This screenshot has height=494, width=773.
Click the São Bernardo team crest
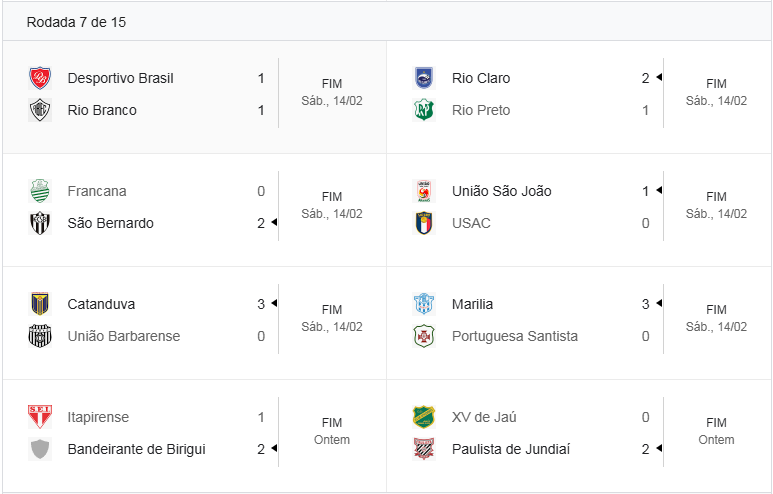click(x=40, y=223)
